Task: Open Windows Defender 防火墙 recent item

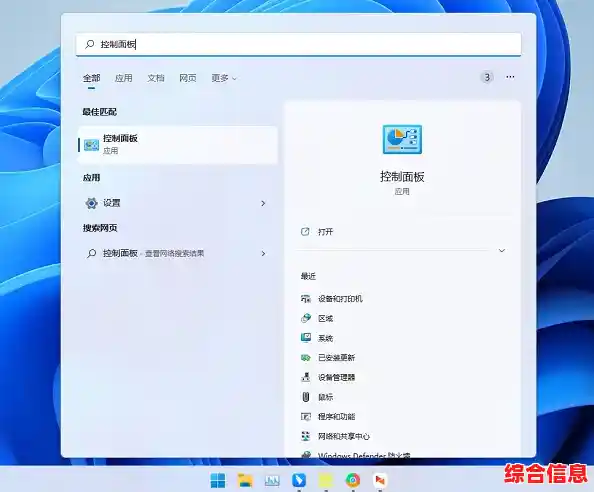Action: [364, 455]
